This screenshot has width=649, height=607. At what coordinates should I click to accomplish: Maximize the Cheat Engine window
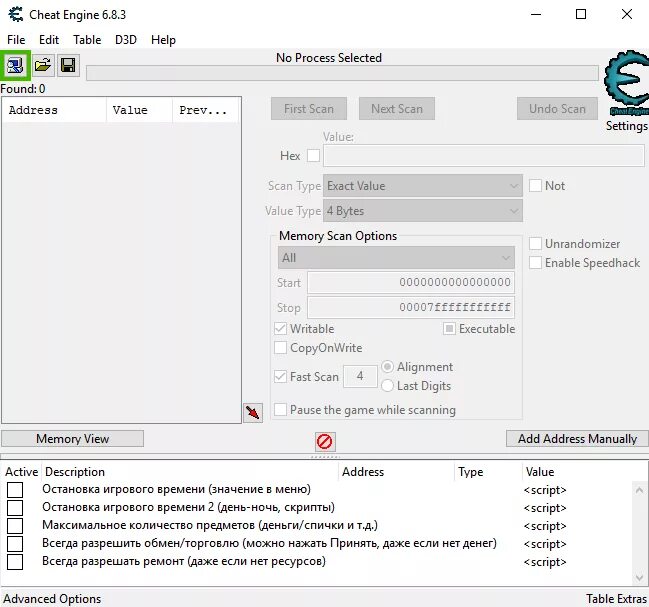(581, 14)
